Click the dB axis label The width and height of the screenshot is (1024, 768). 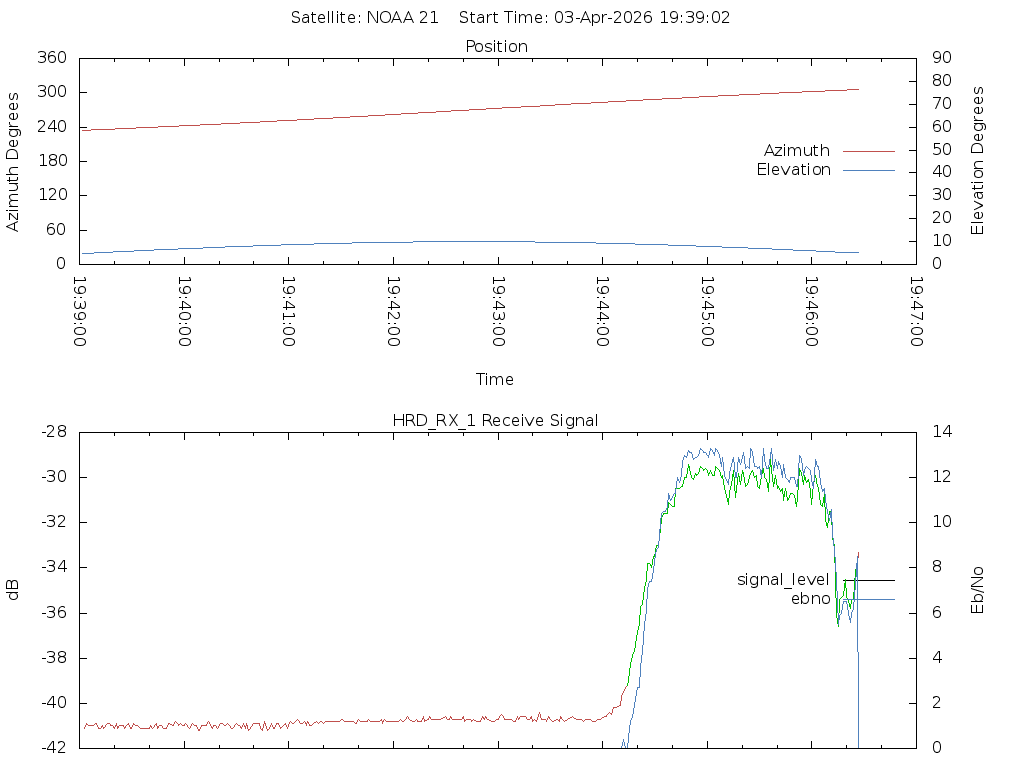(14, 590)
